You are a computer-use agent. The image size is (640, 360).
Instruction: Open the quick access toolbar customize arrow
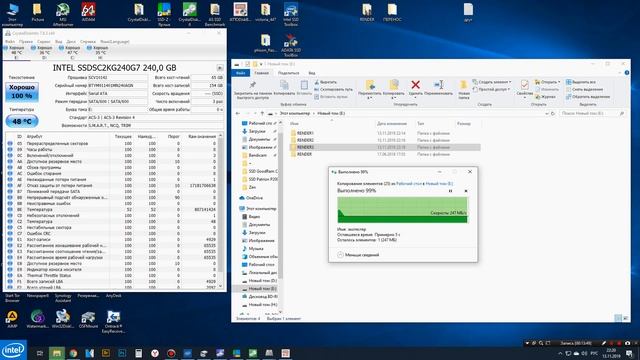[261, 64]
